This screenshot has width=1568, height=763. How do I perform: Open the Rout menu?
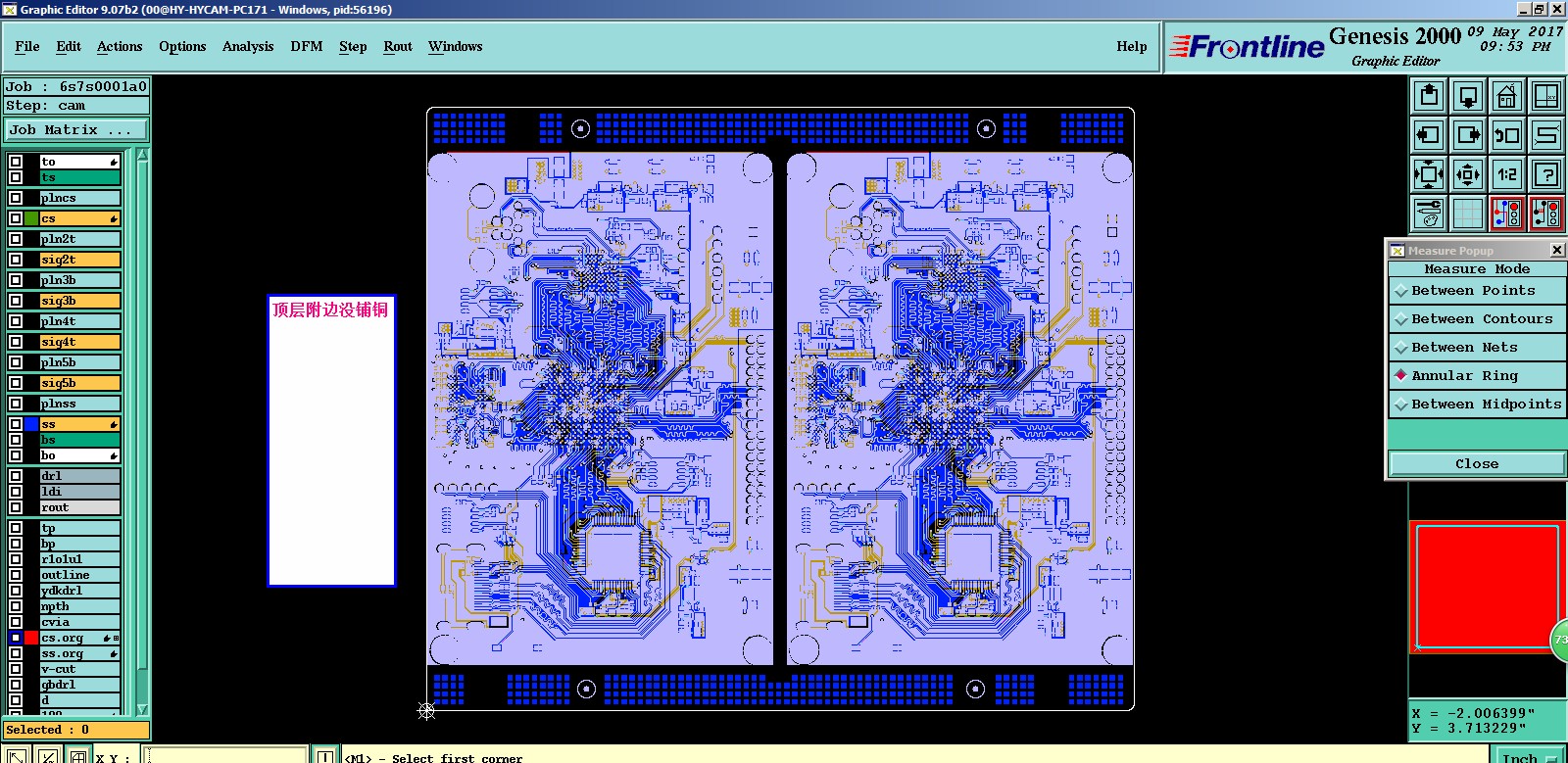(x=398, y=46)
